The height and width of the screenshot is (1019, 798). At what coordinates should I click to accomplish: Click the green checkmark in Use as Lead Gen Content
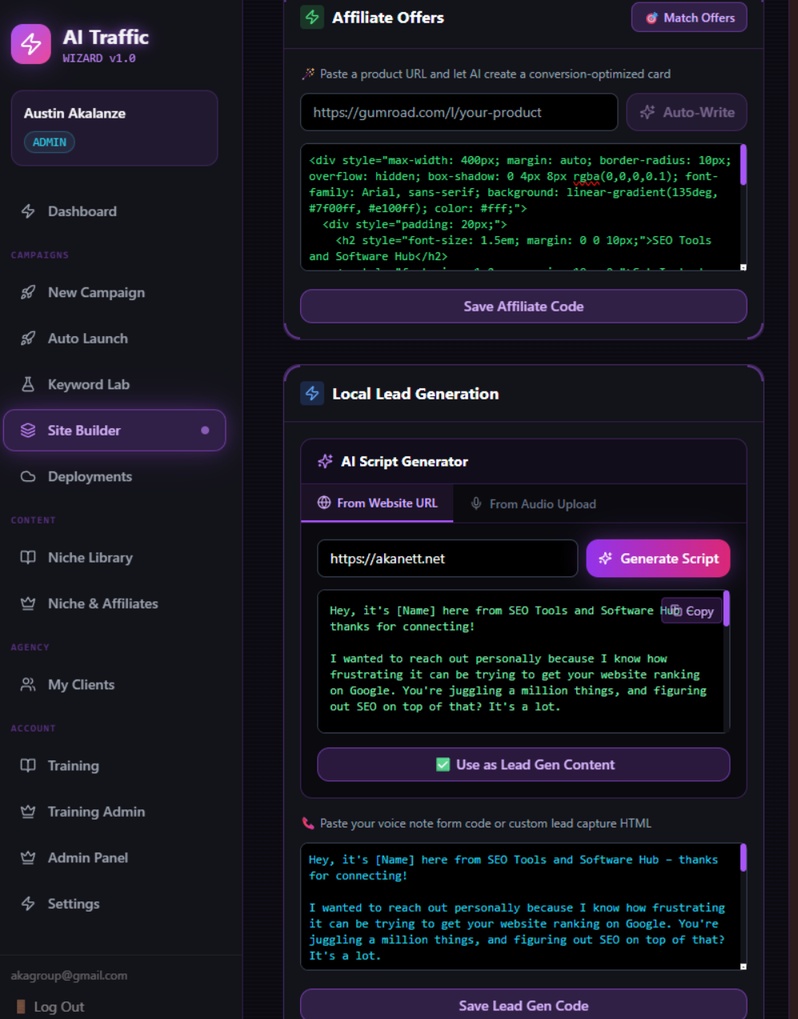443,765
